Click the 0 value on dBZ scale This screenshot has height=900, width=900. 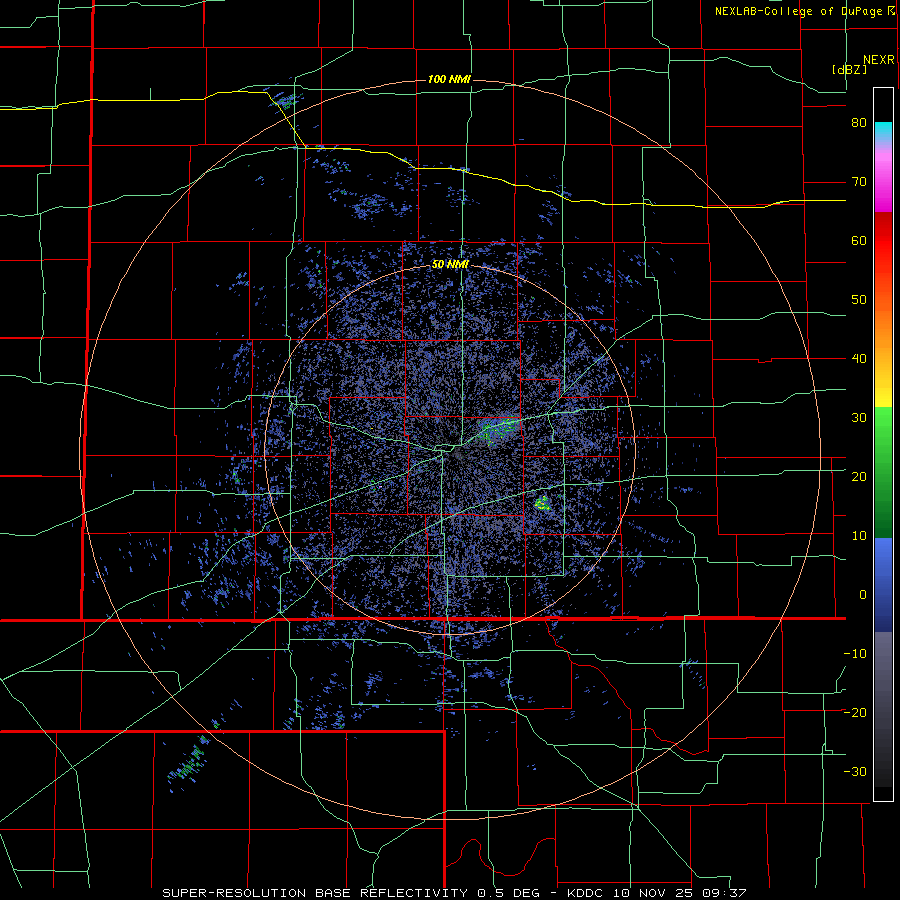863,595
